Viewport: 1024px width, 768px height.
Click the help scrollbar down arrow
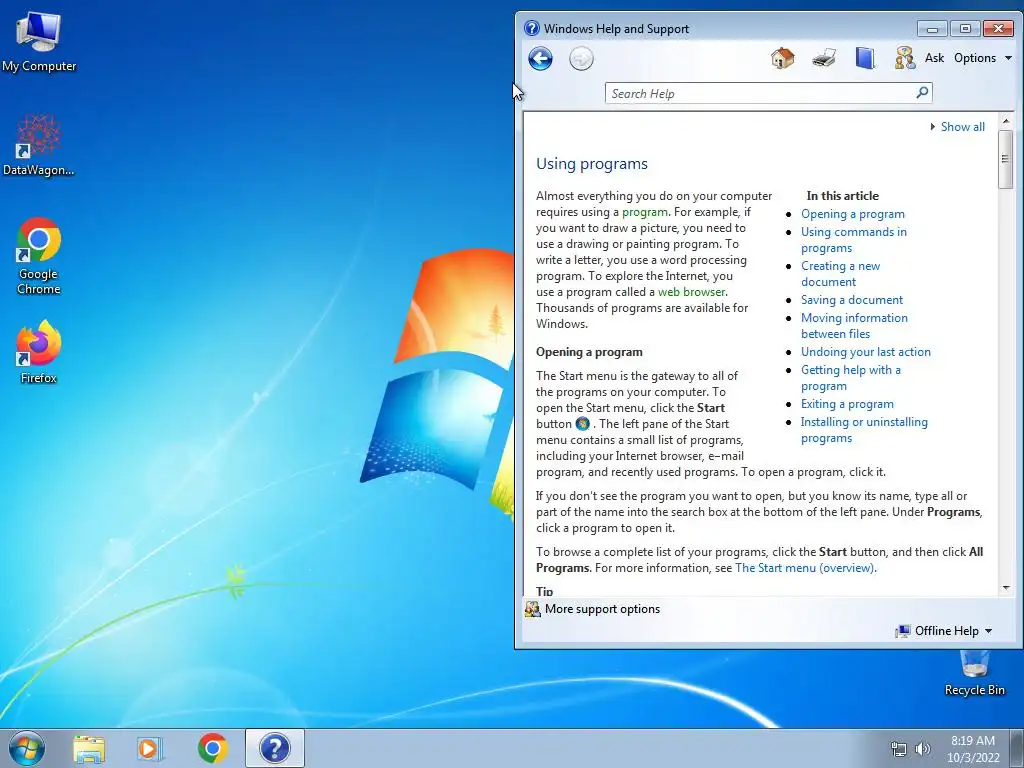1006,588
